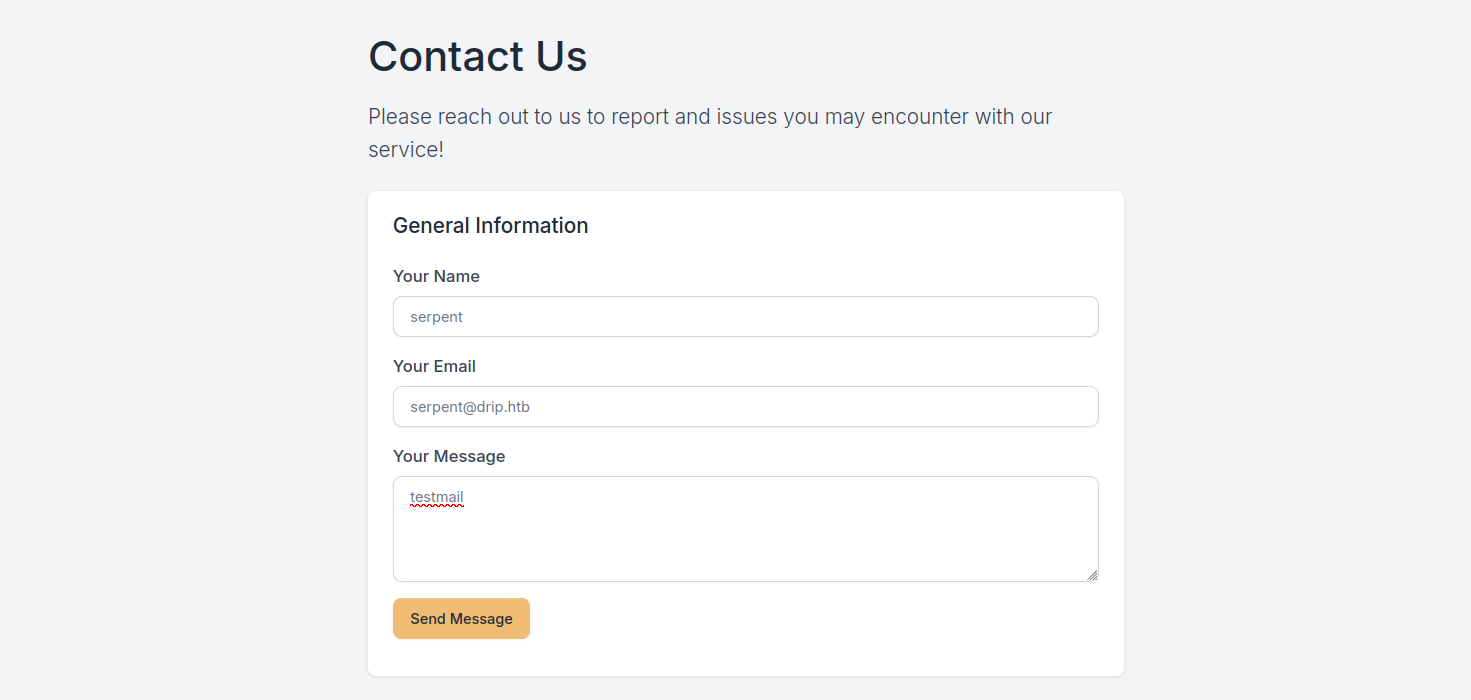Click the "Contact Us" page heading

[477, 56]
